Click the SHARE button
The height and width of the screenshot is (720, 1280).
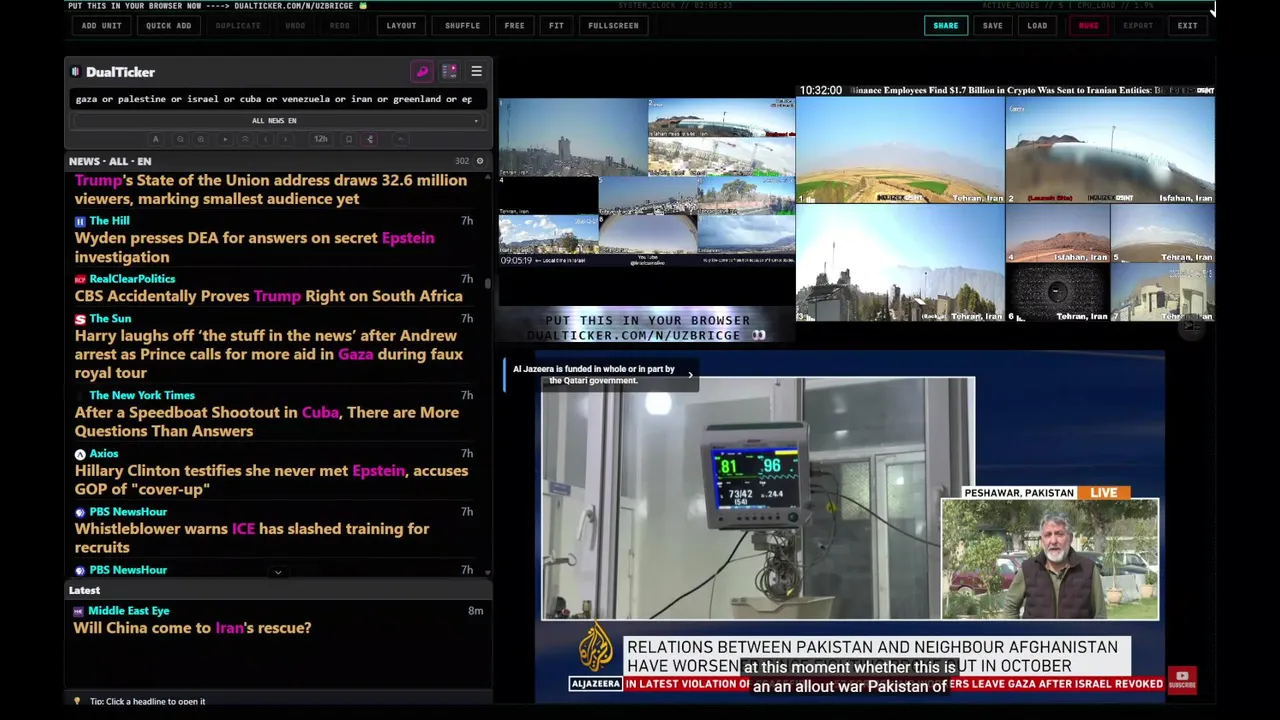click(x=945, y=25)
